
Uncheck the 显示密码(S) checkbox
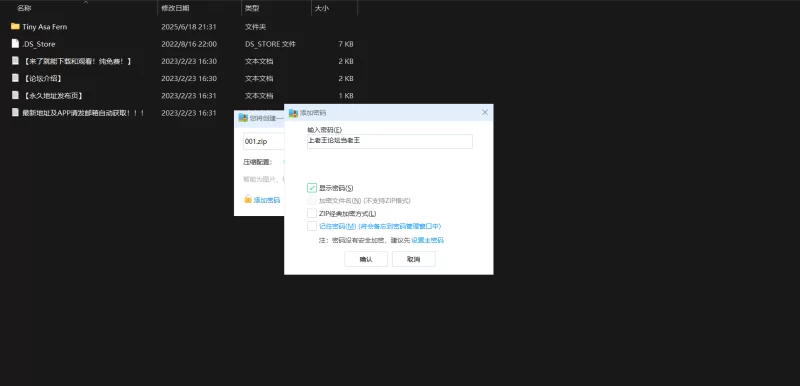(x=312, y=188)
